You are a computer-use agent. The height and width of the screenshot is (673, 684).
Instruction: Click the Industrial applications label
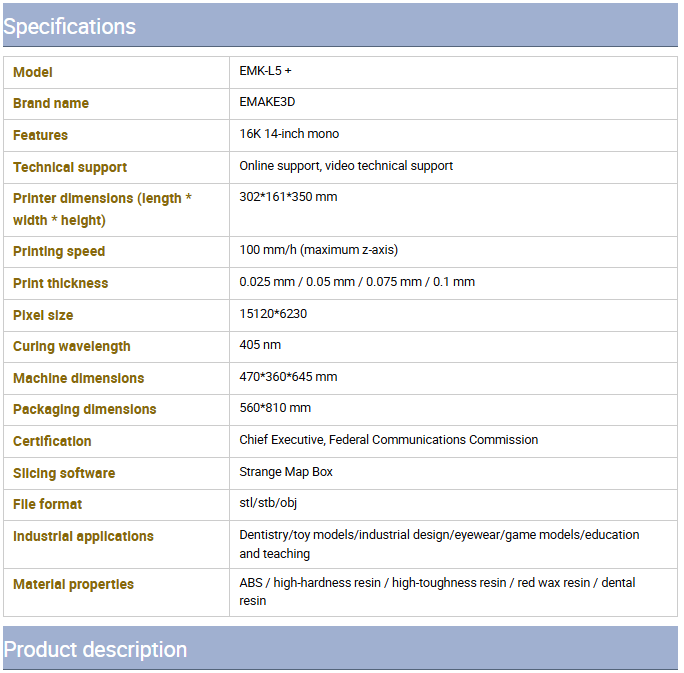pyautogui.click(x=83, y=536)
